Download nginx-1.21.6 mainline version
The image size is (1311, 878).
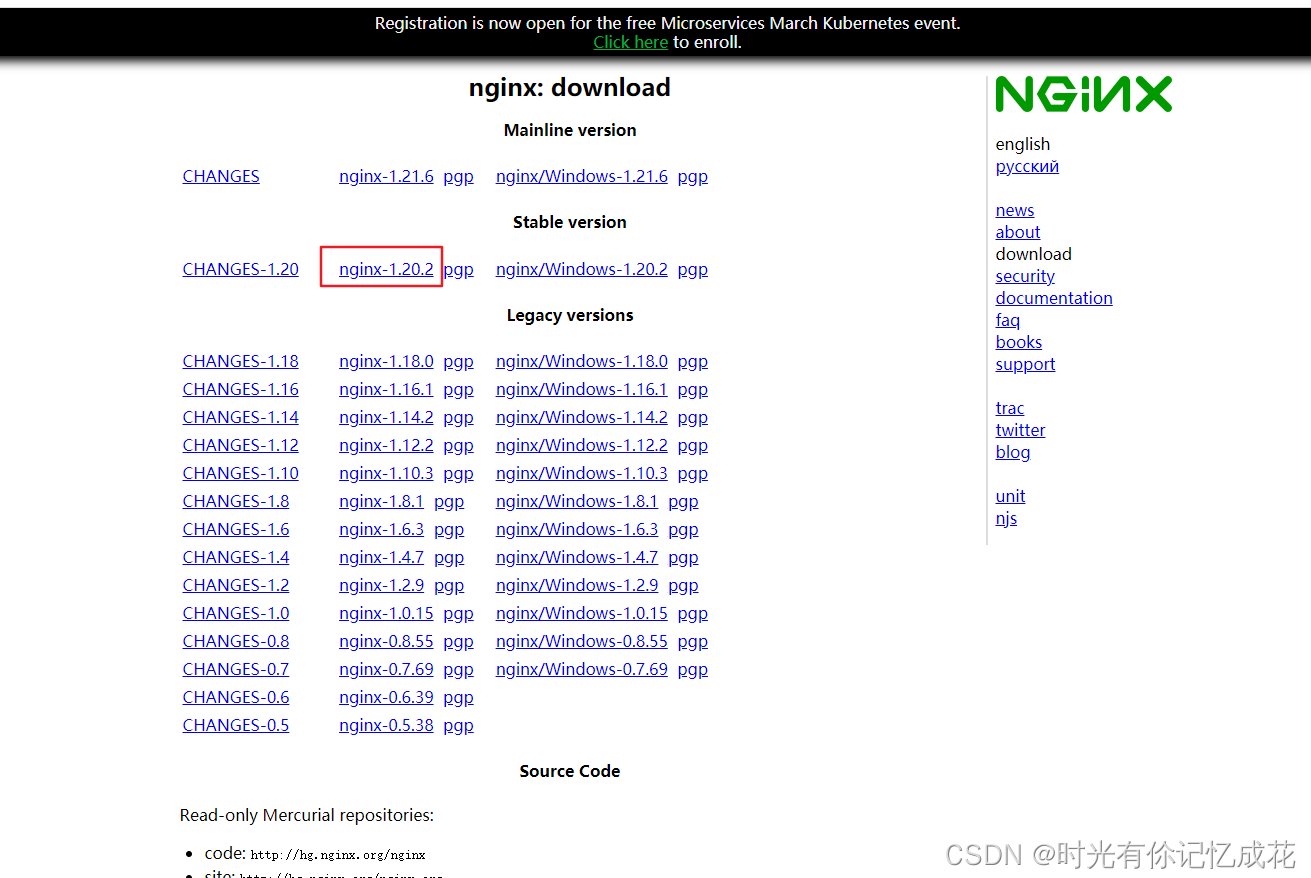tap(386, 176)
